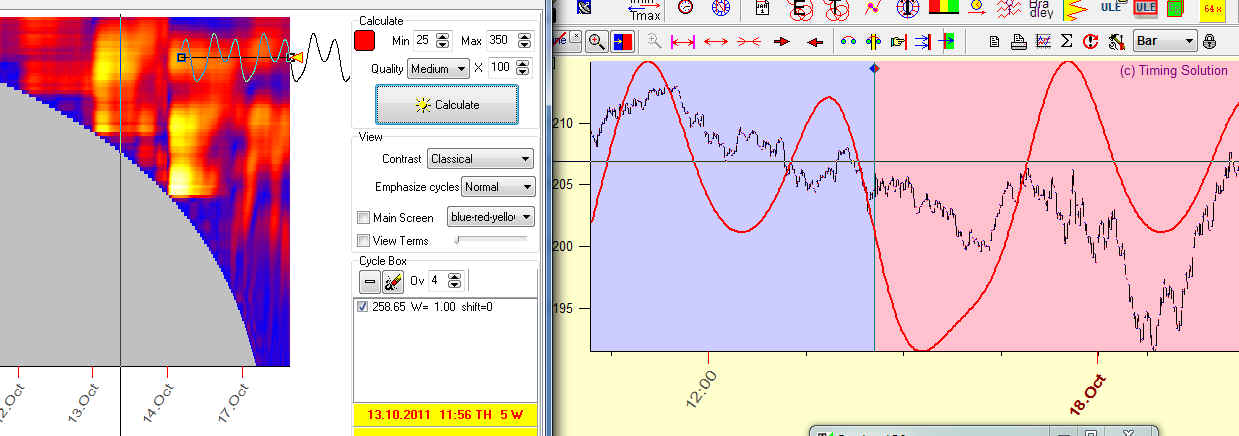Image resolution: width=1239 pixels, height=436 pixels.
Task: Click the padlock icon beside Bar dropdown
Action: [1210, 41]
